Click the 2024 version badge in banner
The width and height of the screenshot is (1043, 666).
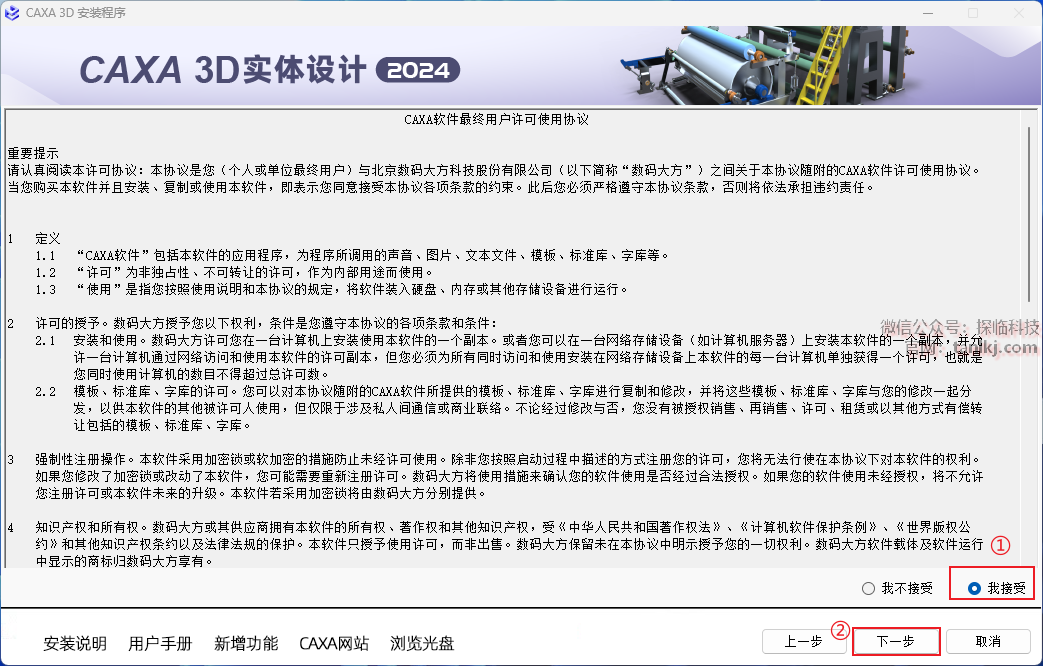(418, 70)
